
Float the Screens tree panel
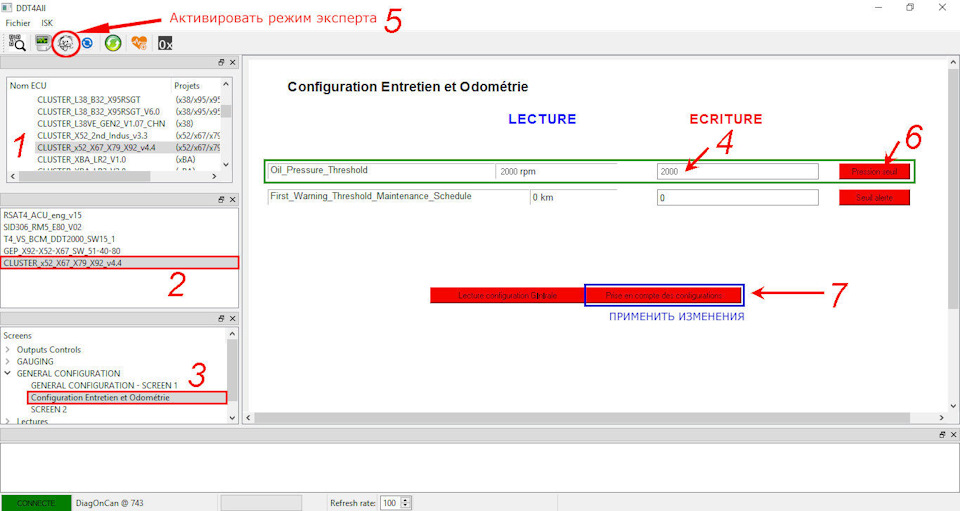(221, 318)
